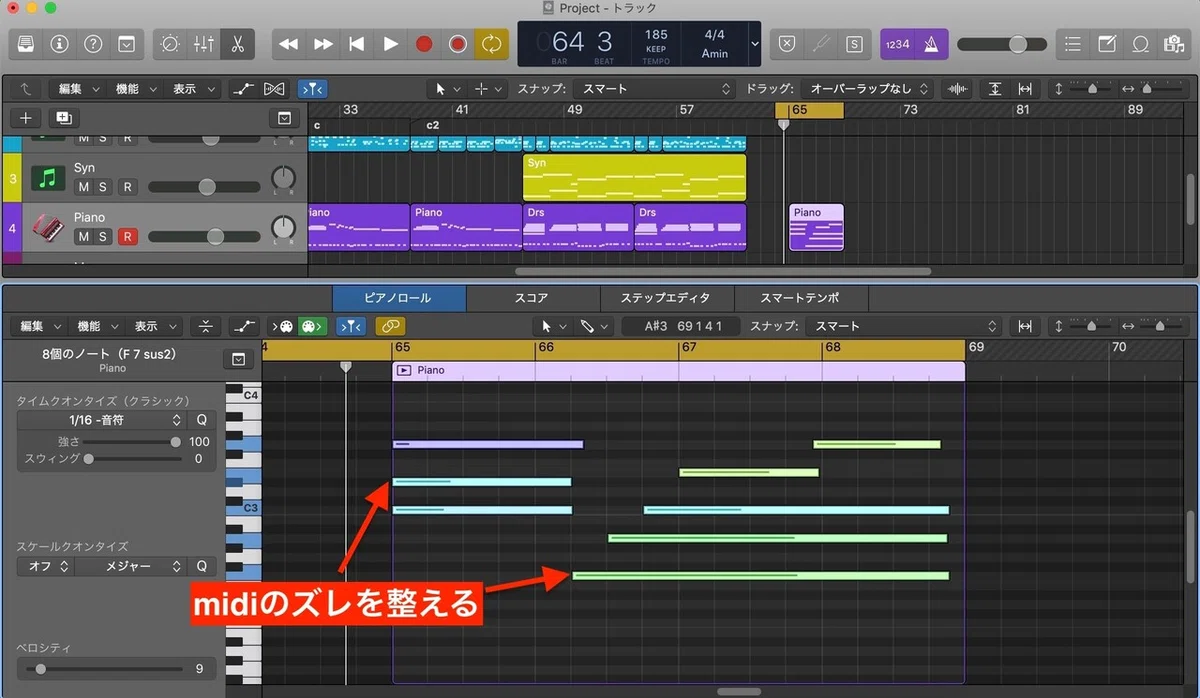Open the Library panel icon
Image resolution: width=1200 pixels, height=698 pixels.
pos(26,44)
